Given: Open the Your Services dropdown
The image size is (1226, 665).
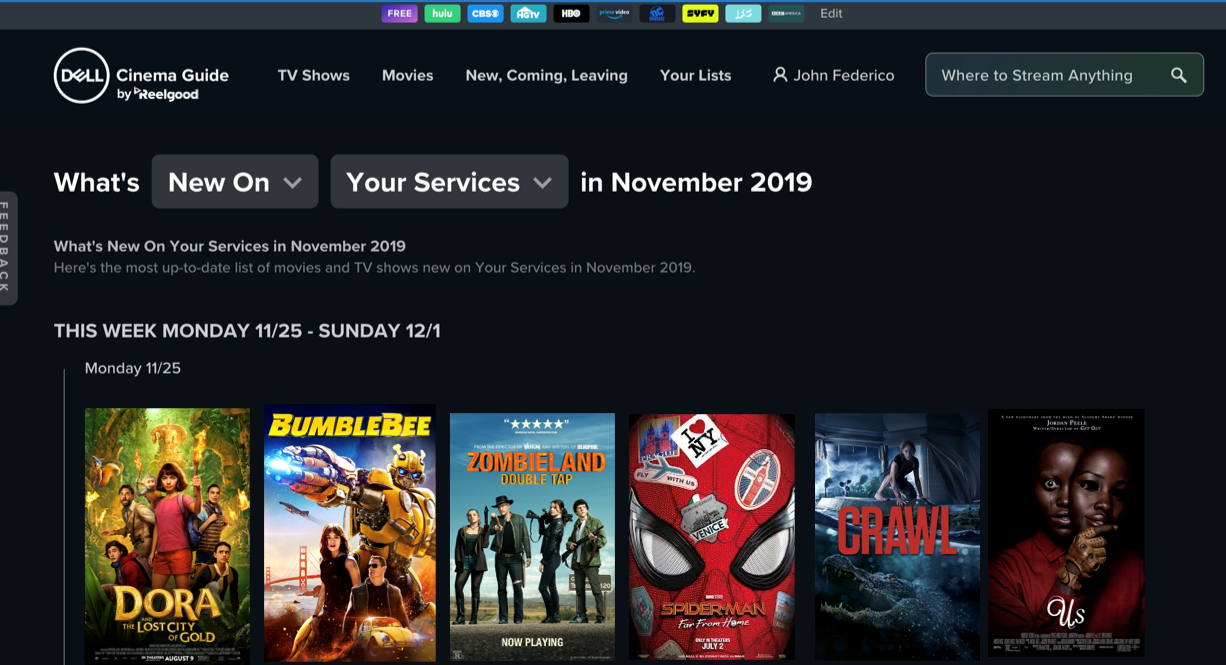Looking at the screenshot, I should point(450,182).
